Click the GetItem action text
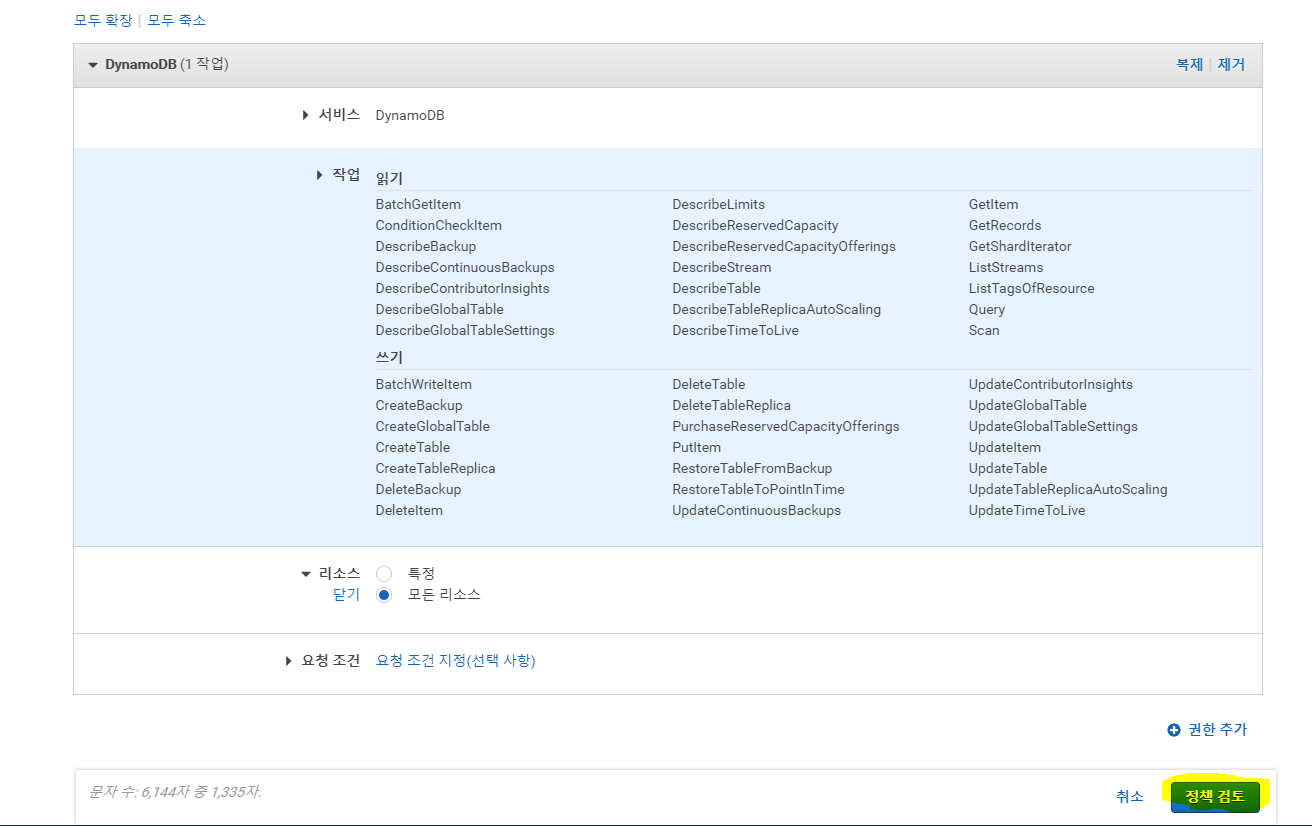The width and height of the screenshot is (1312, 826). 994,204
